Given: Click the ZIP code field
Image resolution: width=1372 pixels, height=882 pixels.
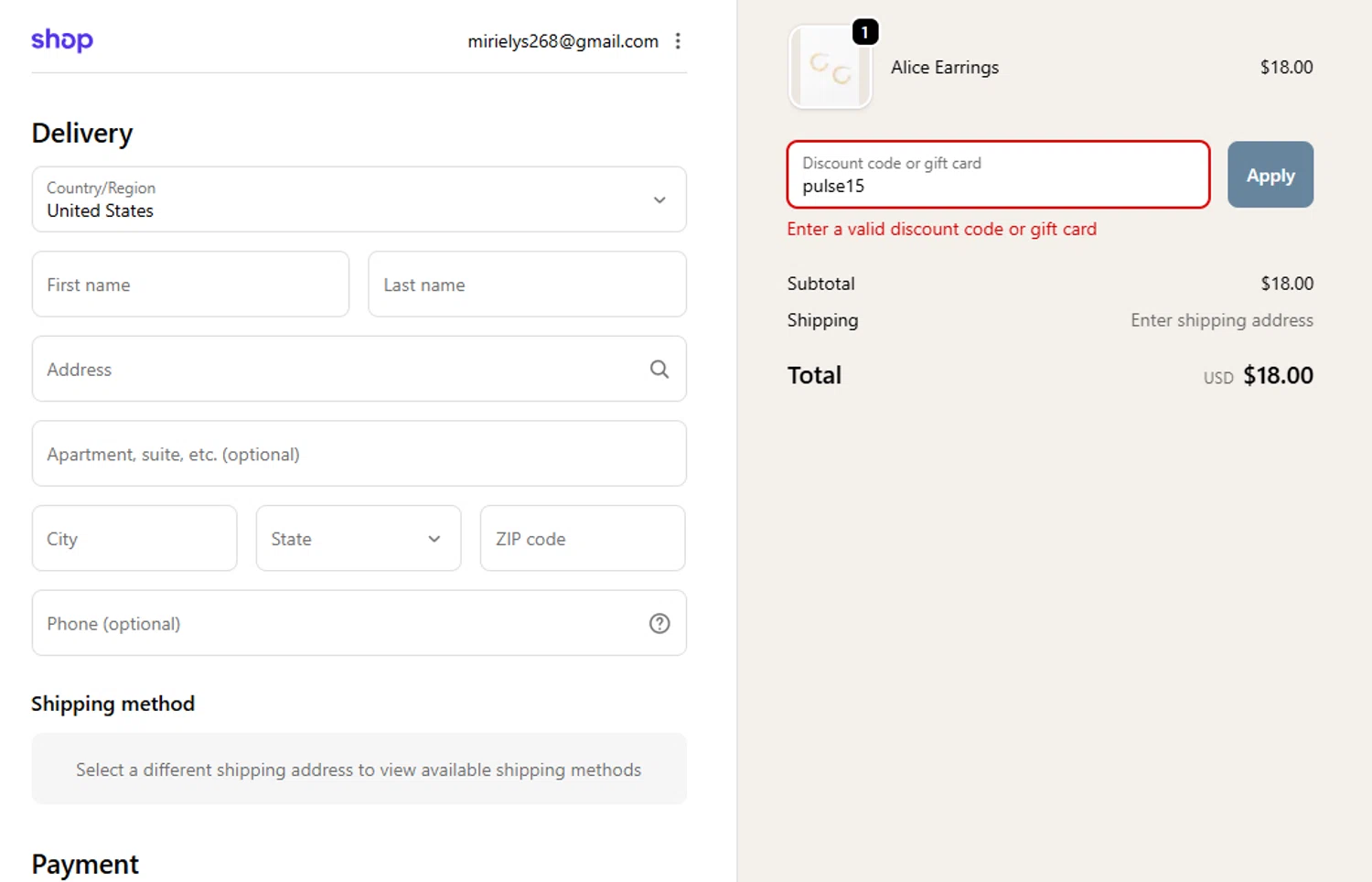Looking at the screenshot, I should point(583,539).
